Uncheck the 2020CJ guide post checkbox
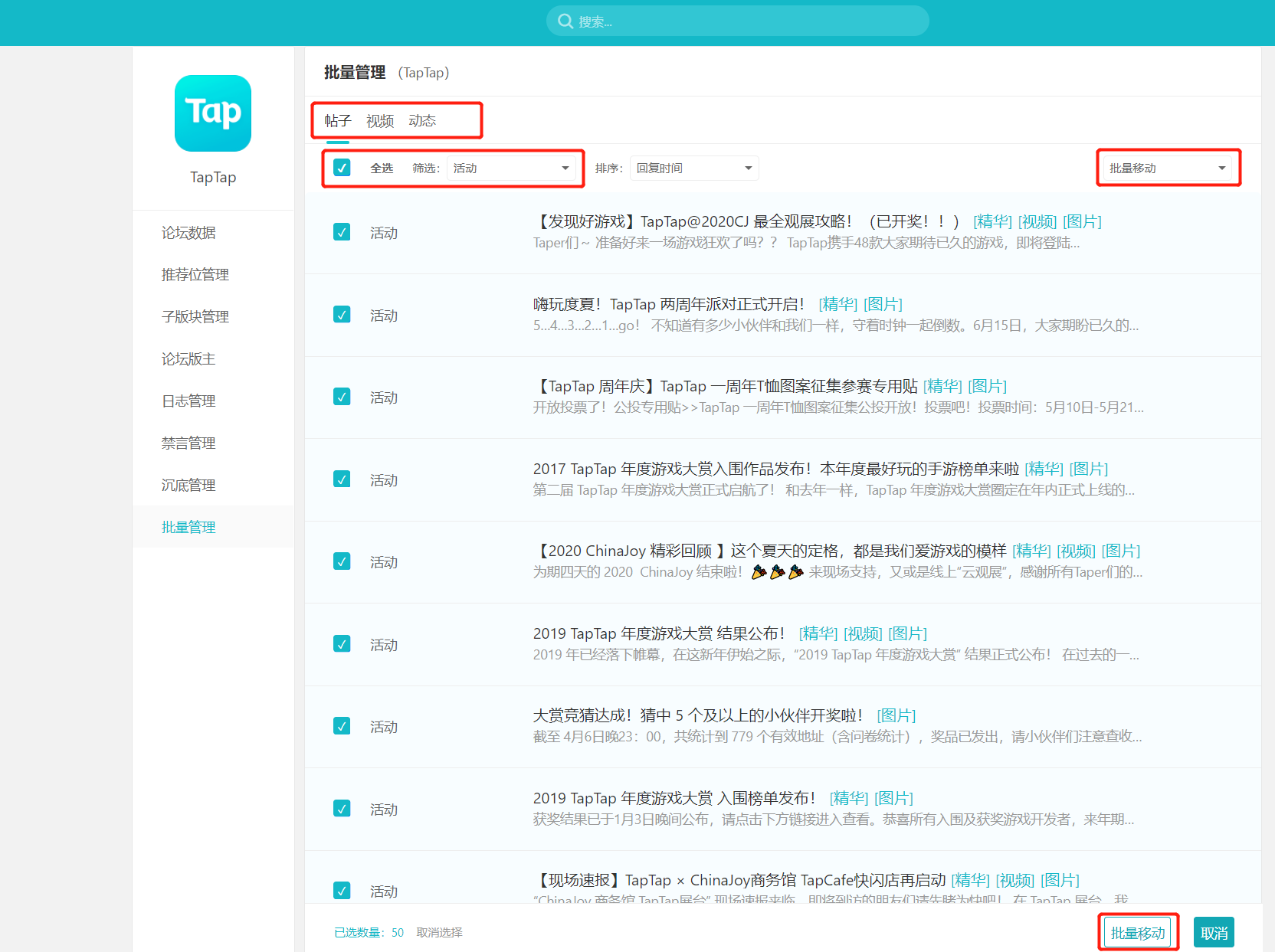This screenshot has width=1275, height=952. pos(342,232)
